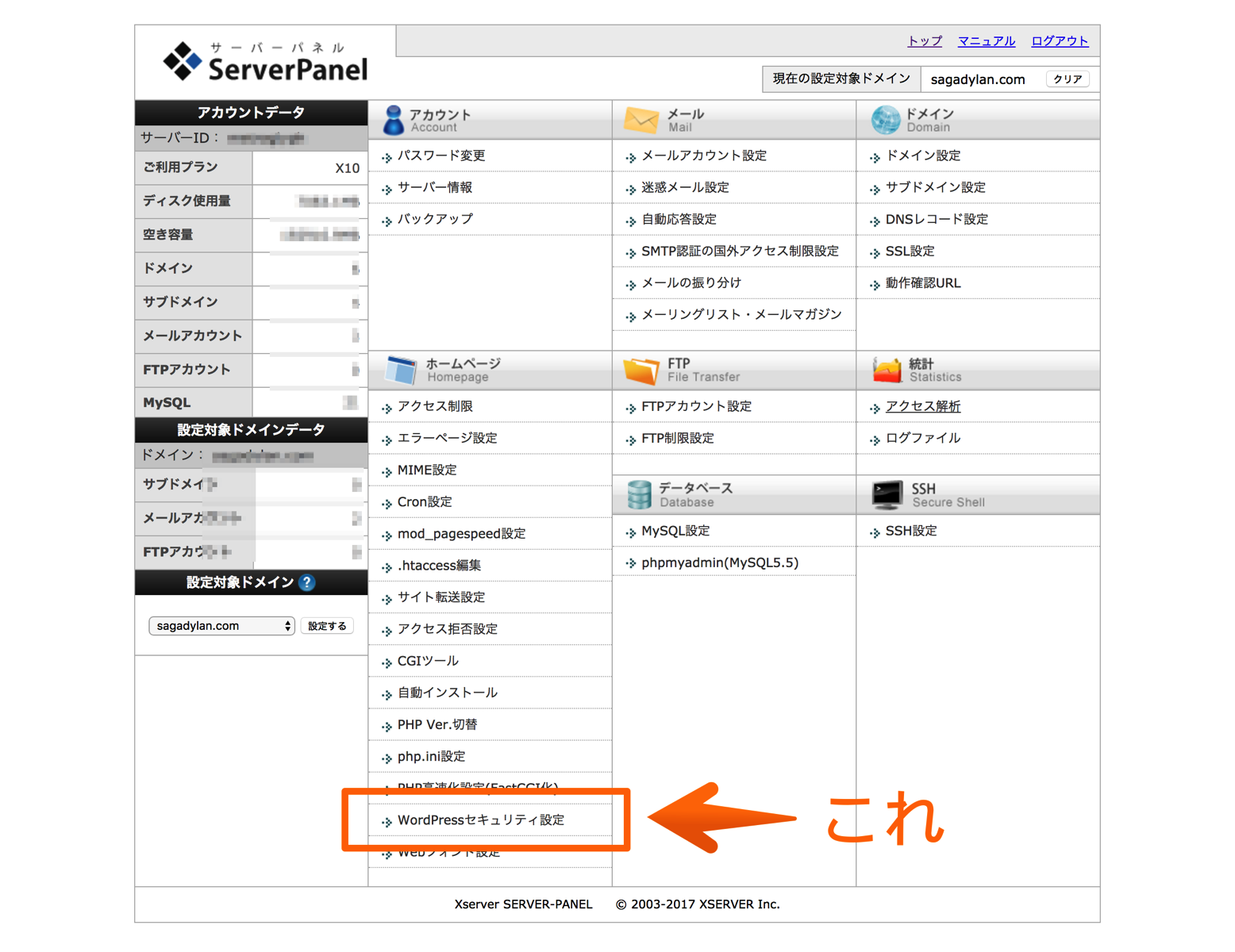Open ドメイン設定
The image size is (1235, 952).
coord(923,155)
